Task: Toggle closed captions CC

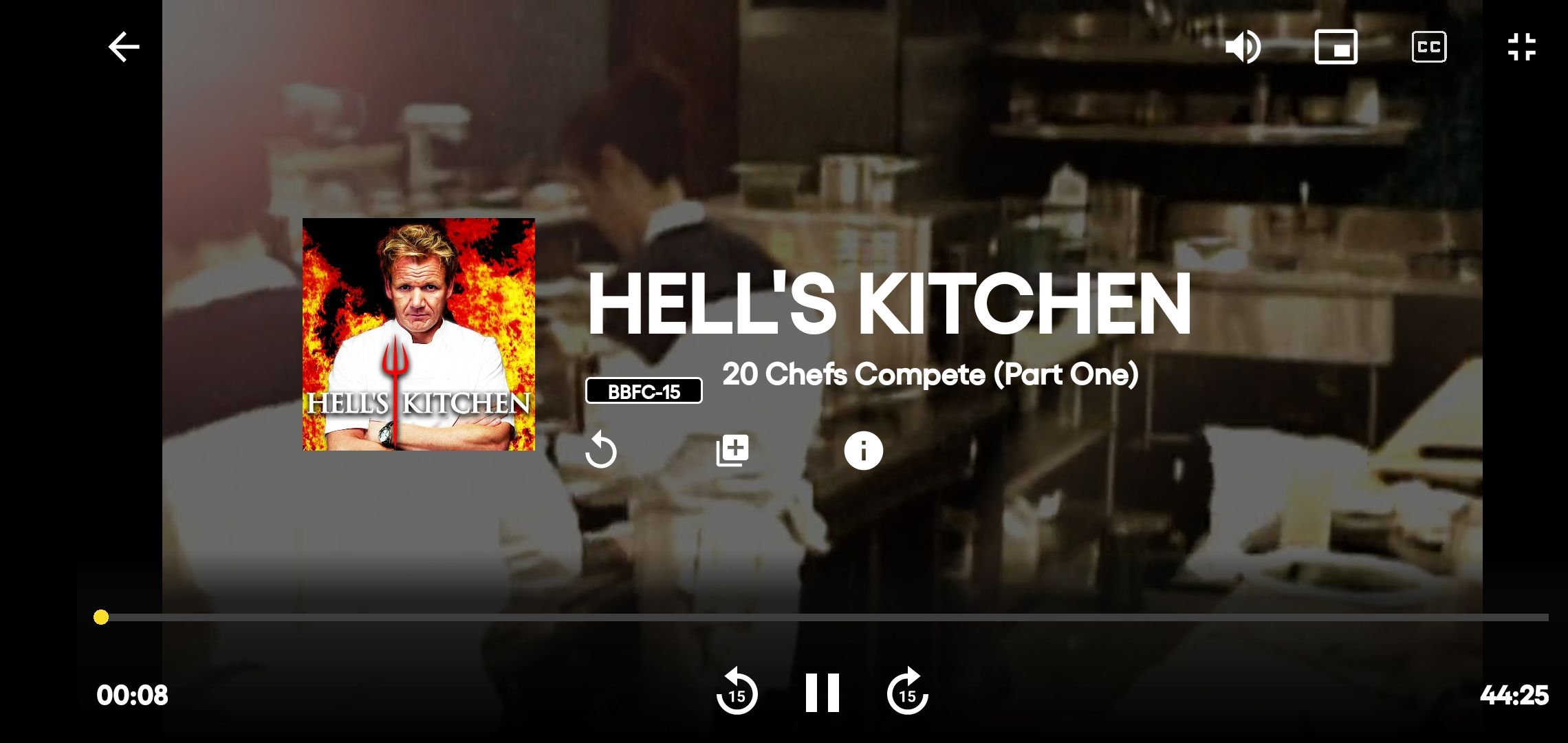Action: [x=1429, y=47]
